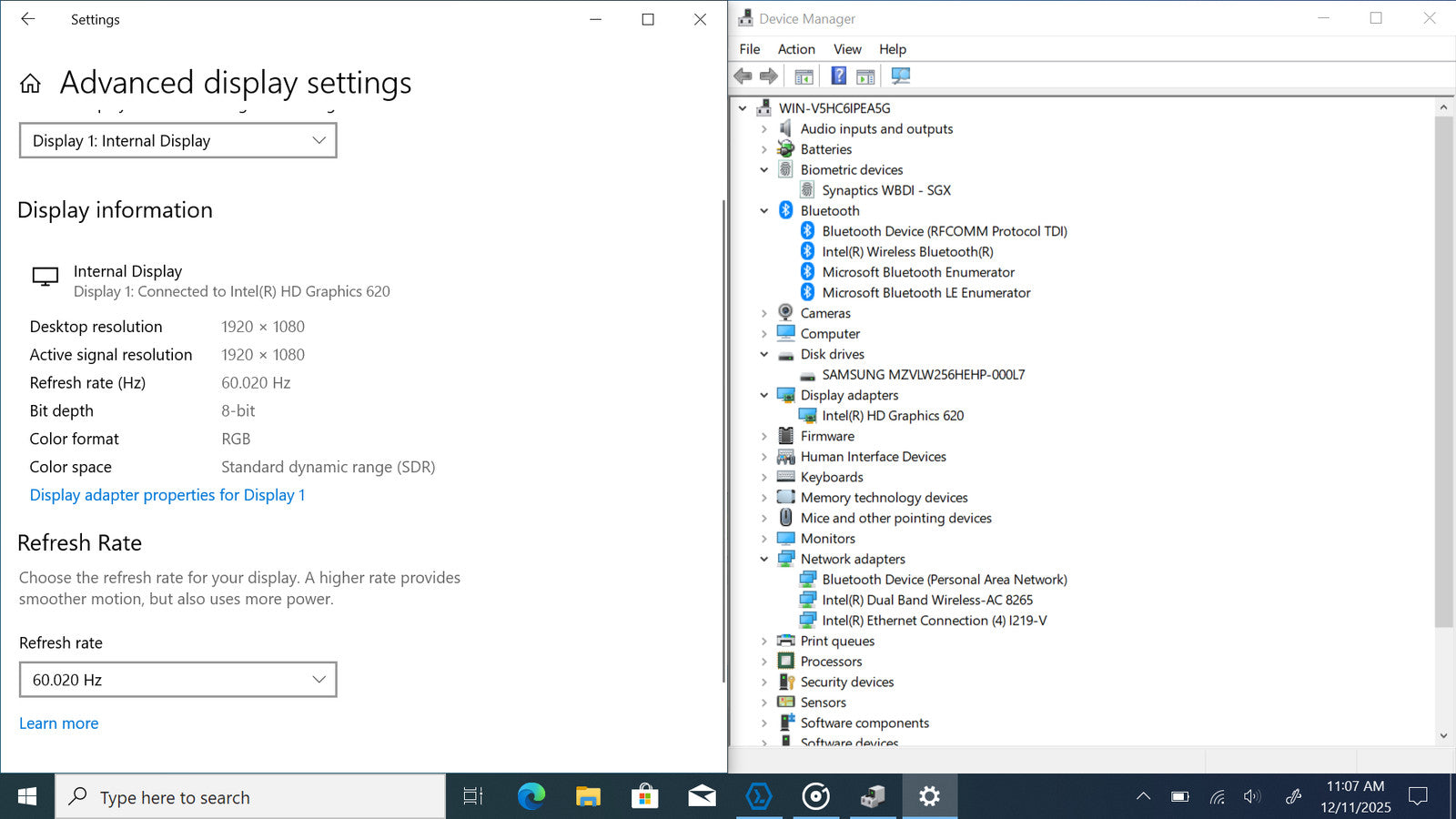Click the volume icon in system tray
Viewport: 1456px width, 819px height.
tap(1252, 797)
